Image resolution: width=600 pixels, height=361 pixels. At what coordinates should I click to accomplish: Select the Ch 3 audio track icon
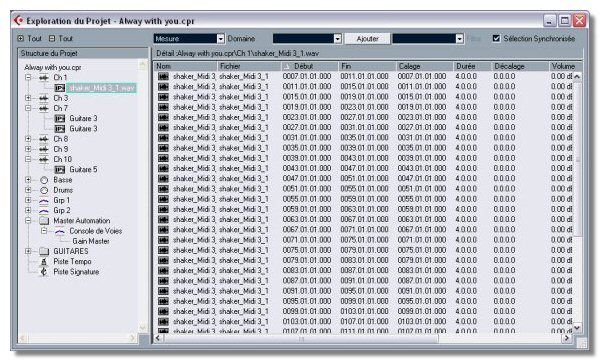[x=44, y=98]
